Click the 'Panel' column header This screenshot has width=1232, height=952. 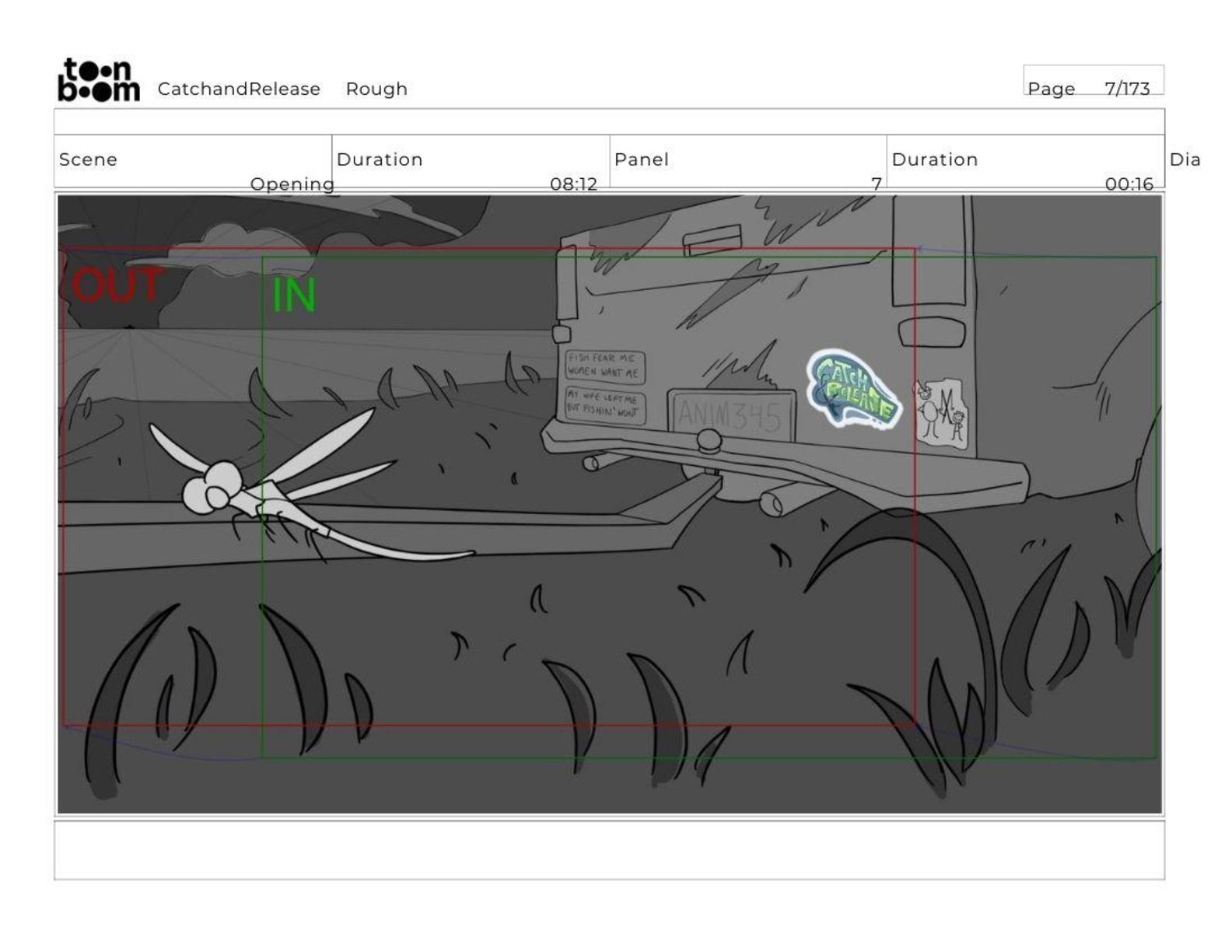click(641, 159)
